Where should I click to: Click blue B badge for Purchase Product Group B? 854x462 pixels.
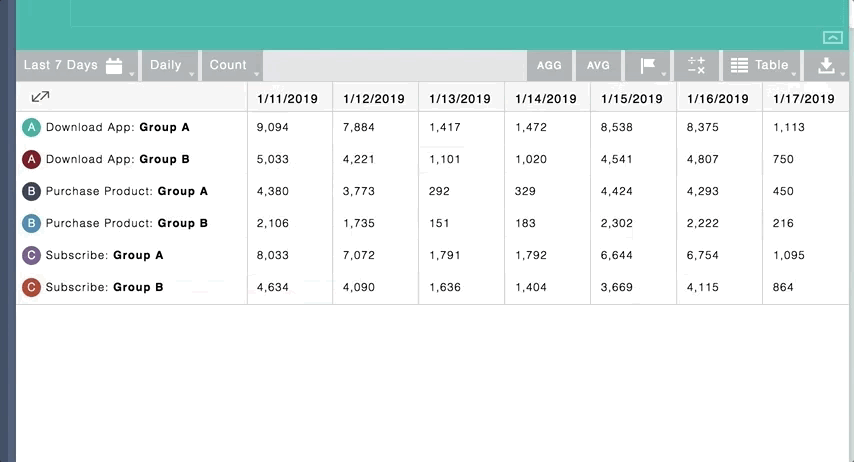[32, 223]
